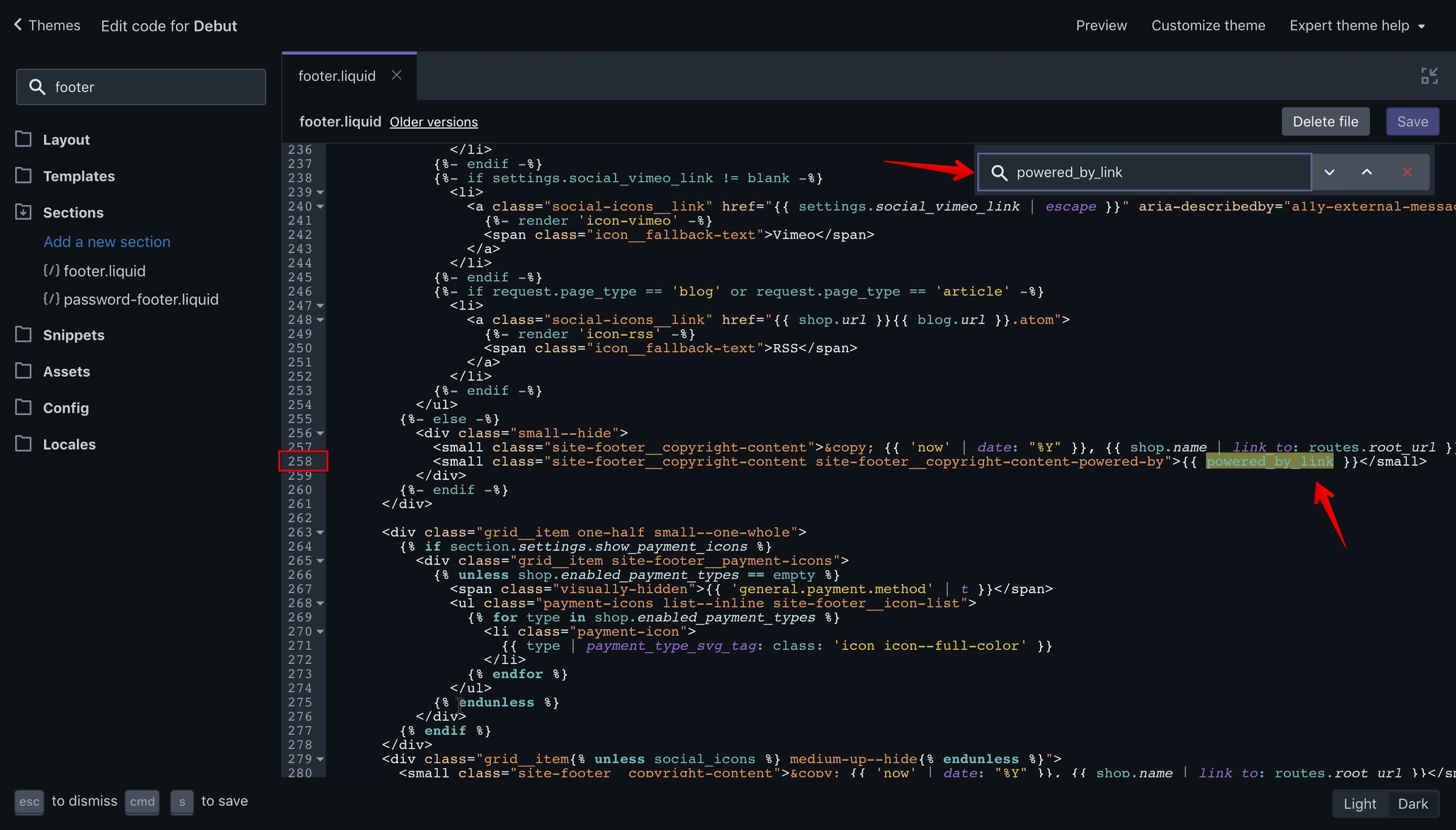This screenshot has height=830, width=1456.
Task: Expand the Templates folder
Action: [78, 176]
